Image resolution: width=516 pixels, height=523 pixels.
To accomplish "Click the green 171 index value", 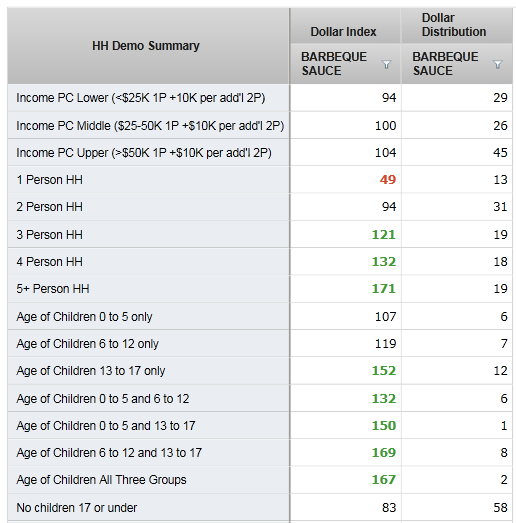I will click(384, 289).
